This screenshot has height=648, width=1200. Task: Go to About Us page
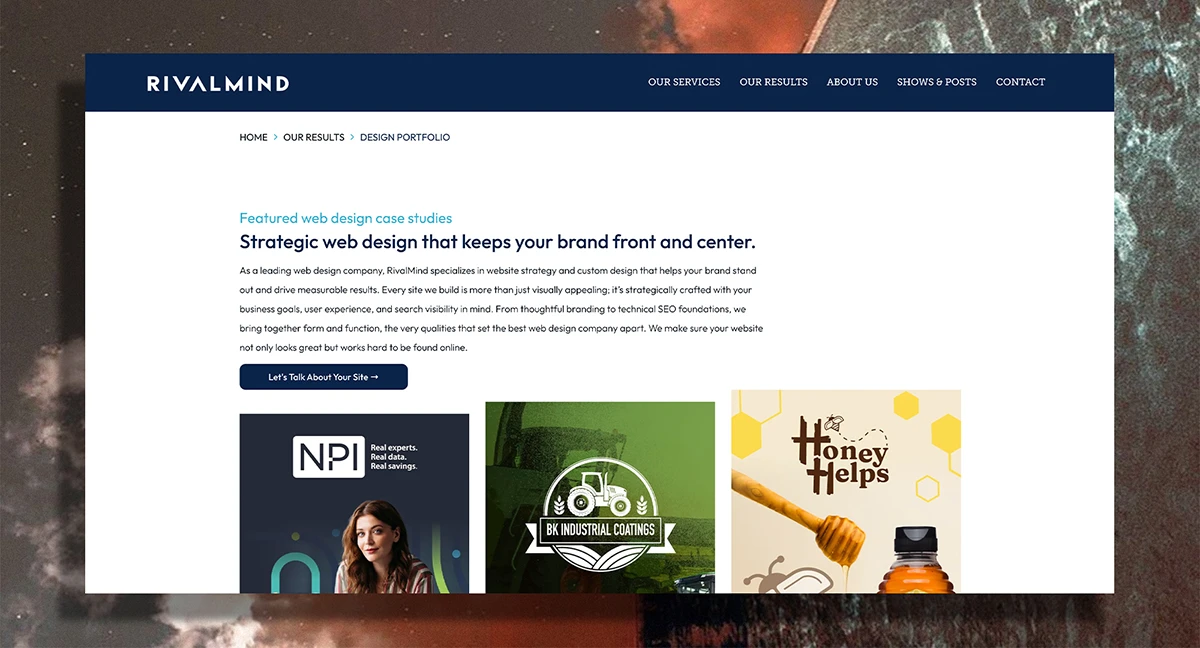pyautogui.click(x=852, y=82)
